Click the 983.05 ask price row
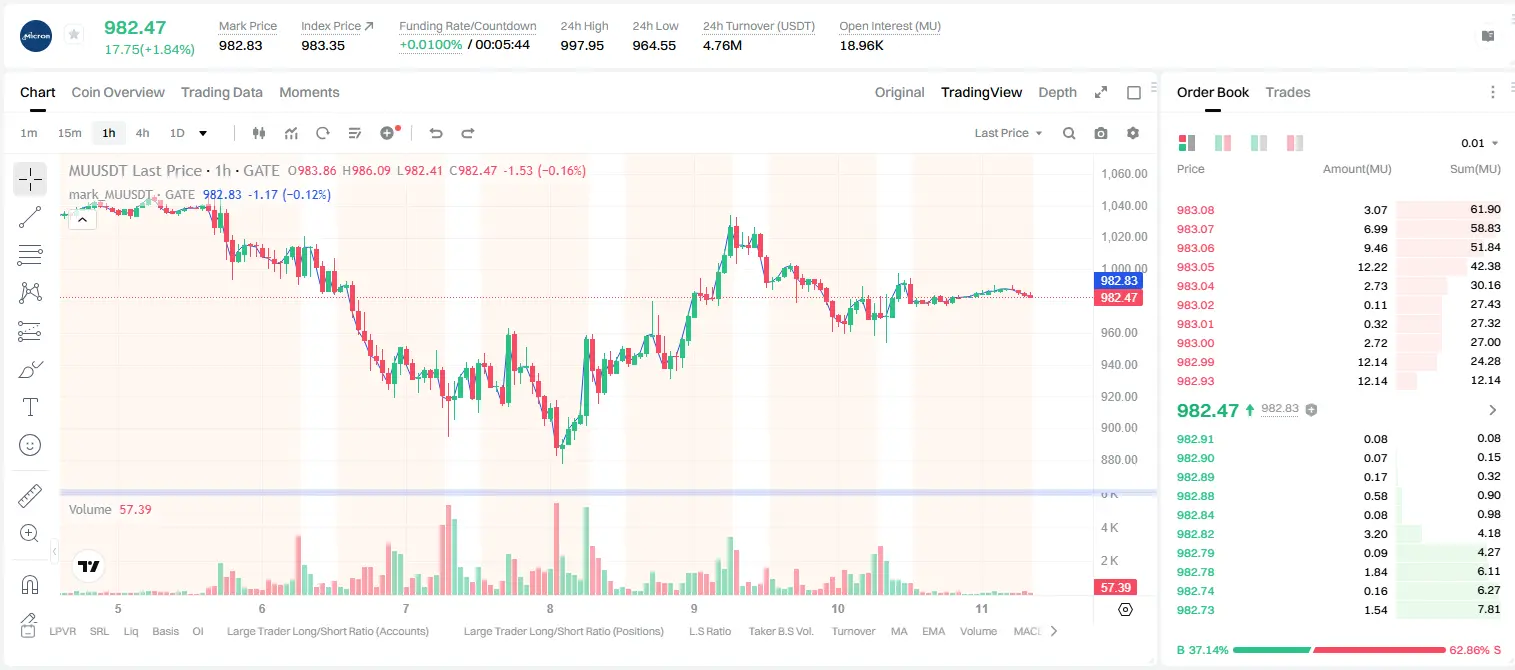1515x670 pixels. click(x=1339, y=267)
